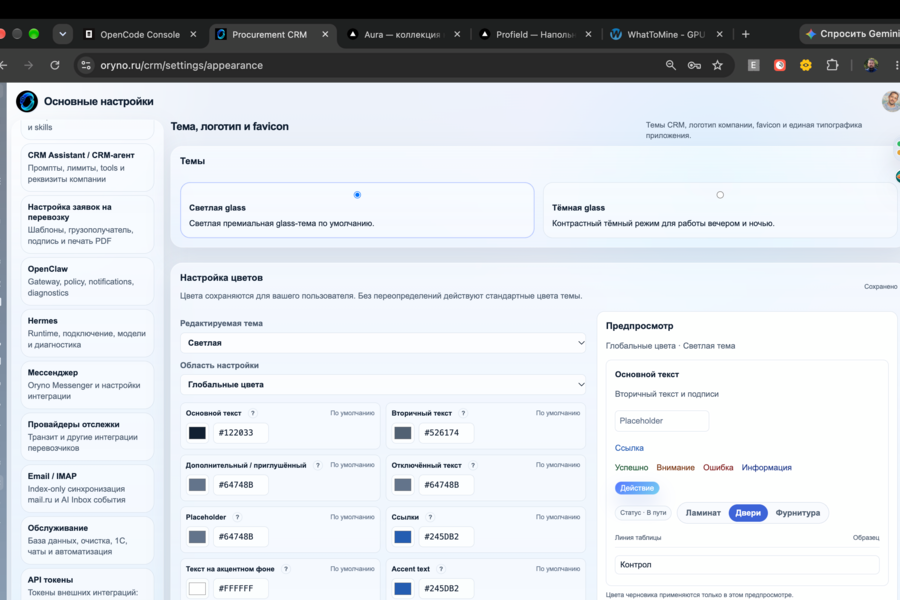Reset Ссылки color via По умолчанию

pos(558,517)
